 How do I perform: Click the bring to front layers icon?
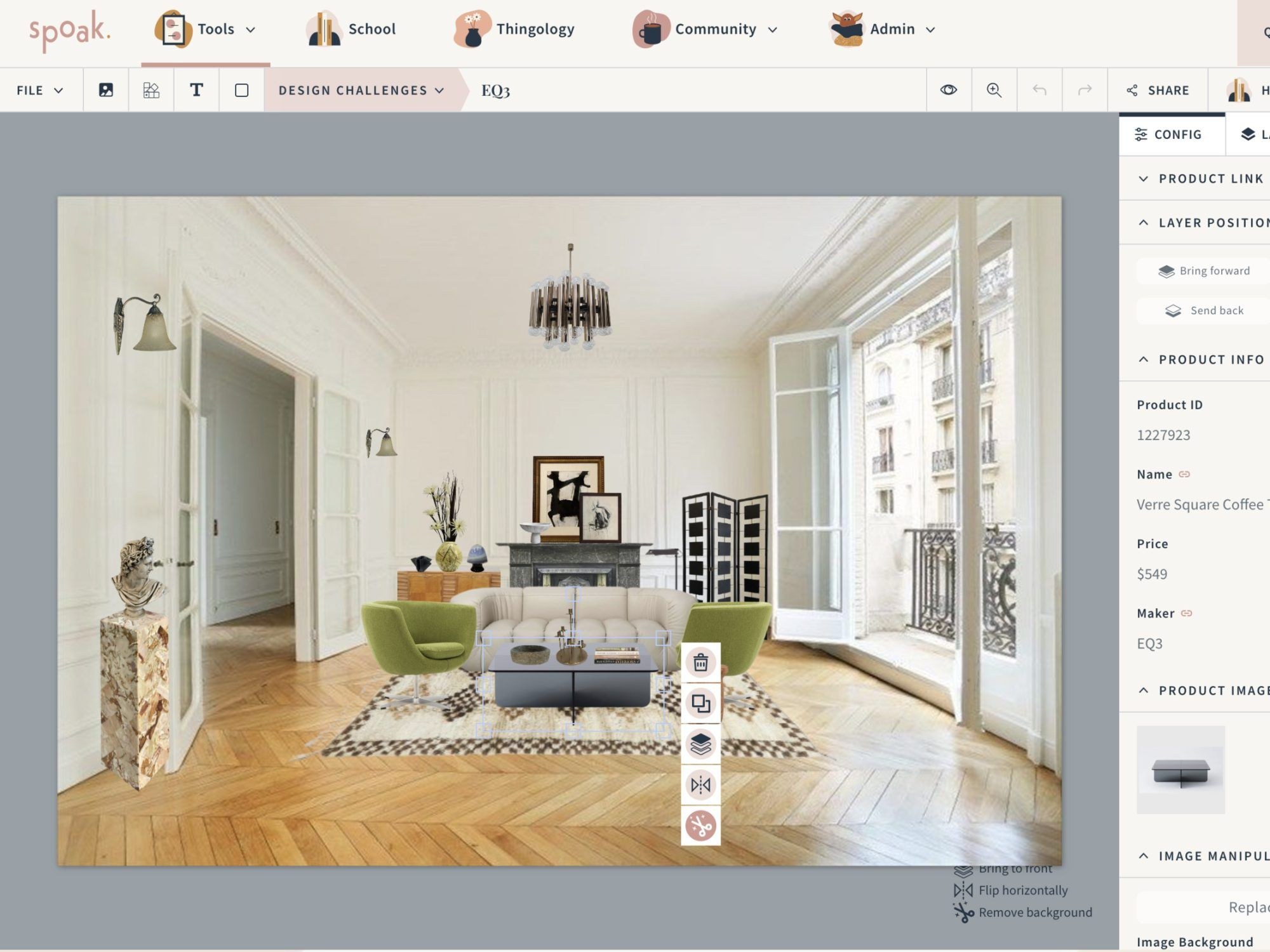700,744
